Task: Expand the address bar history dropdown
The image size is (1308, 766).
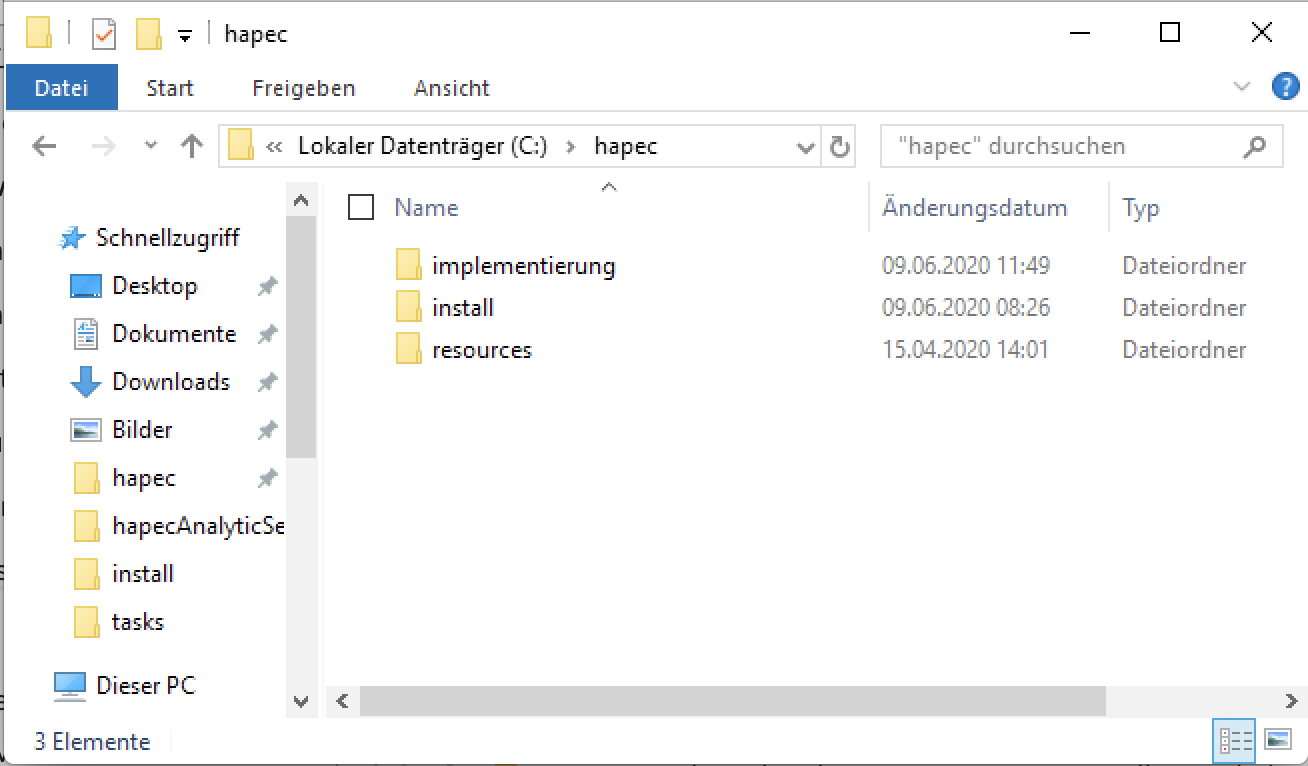Action: coord(806,148)
